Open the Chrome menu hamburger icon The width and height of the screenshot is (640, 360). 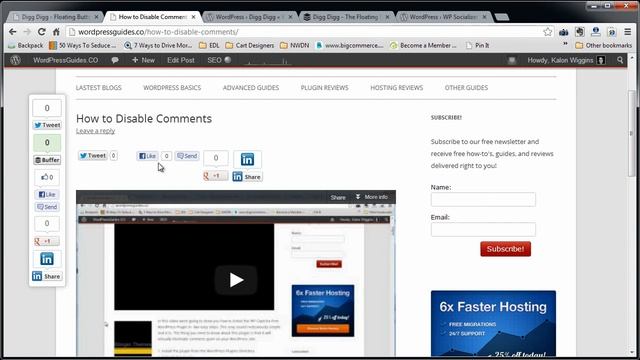(x=628, y=32)
